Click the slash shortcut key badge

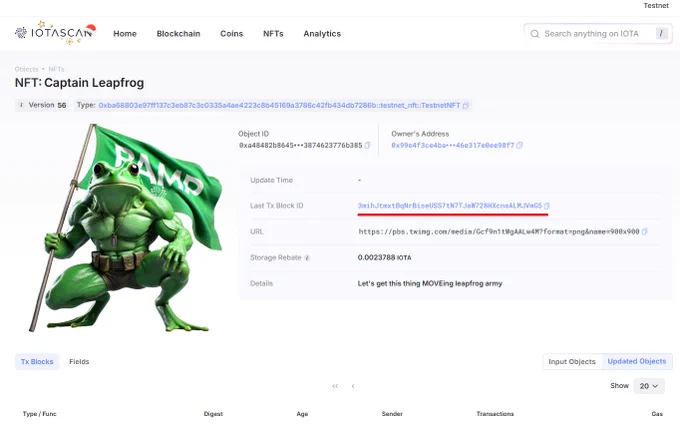661,33
